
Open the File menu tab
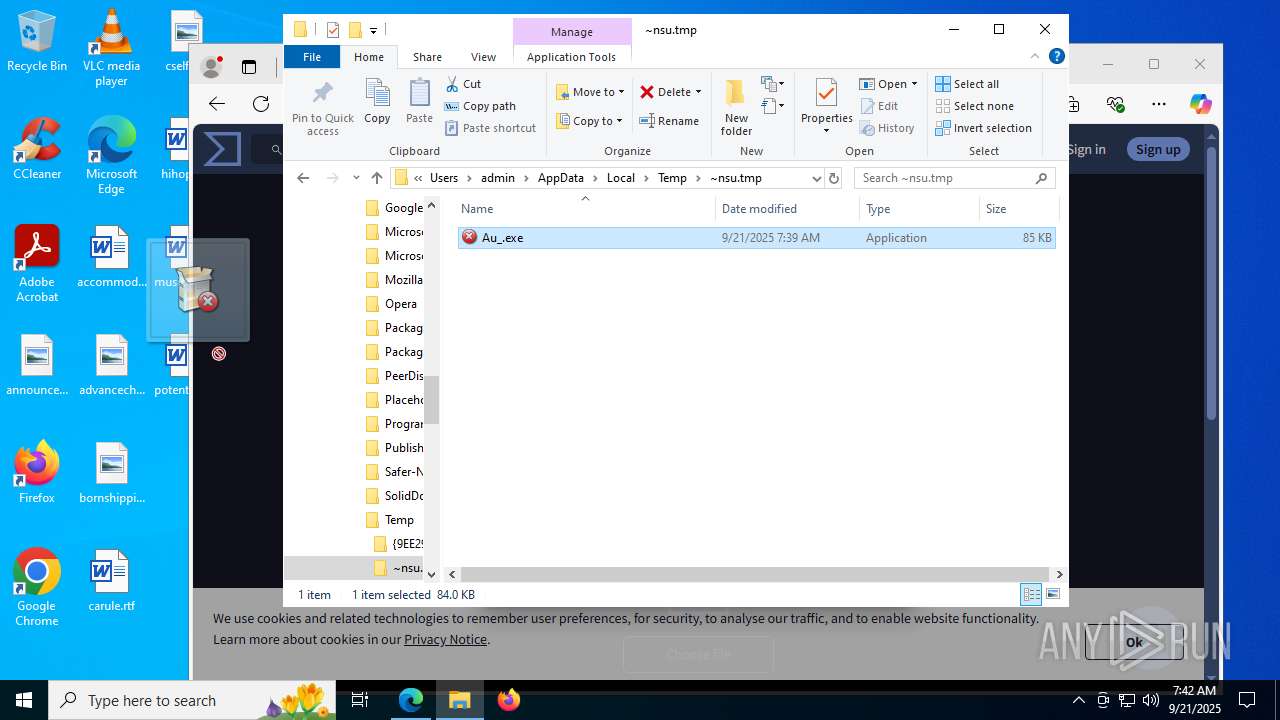[x=312, y=57]
